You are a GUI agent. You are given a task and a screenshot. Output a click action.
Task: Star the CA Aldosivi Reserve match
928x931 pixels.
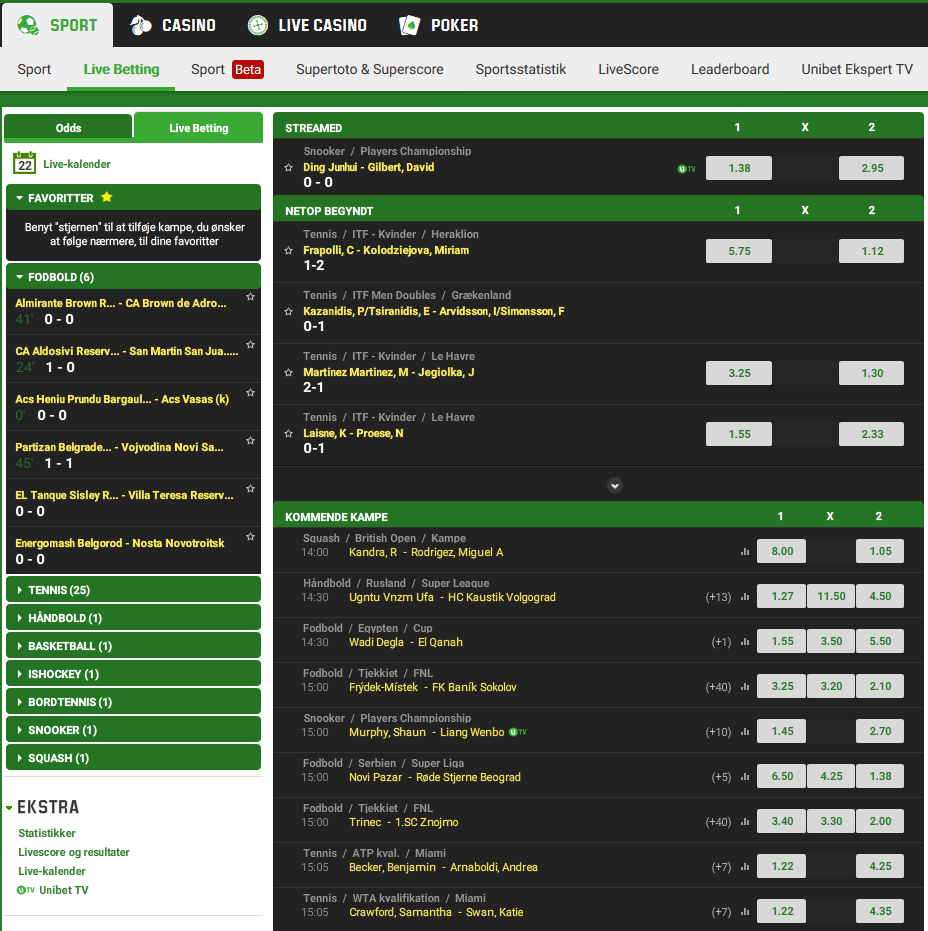pos(251,344)
